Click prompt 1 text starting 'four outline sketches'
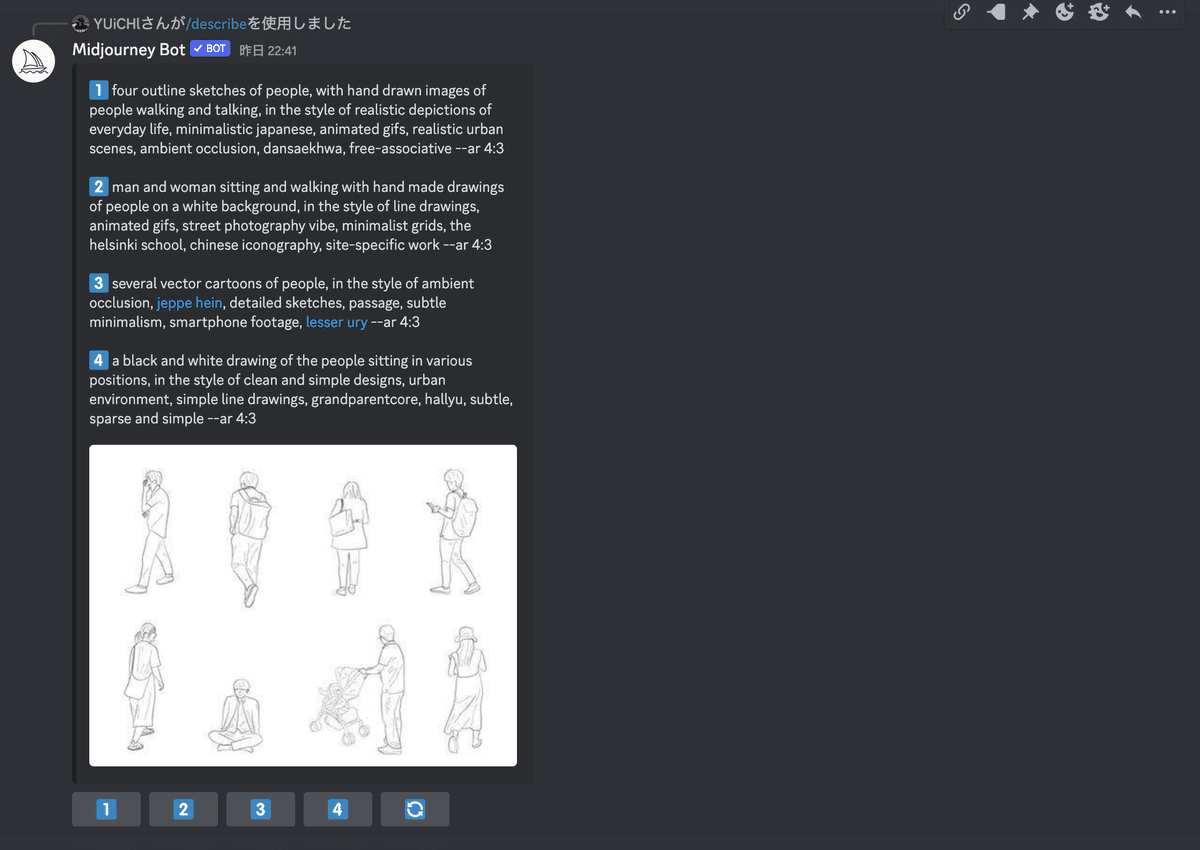The width and height of the screenshot is (1200, 850). tap(297, 119)
